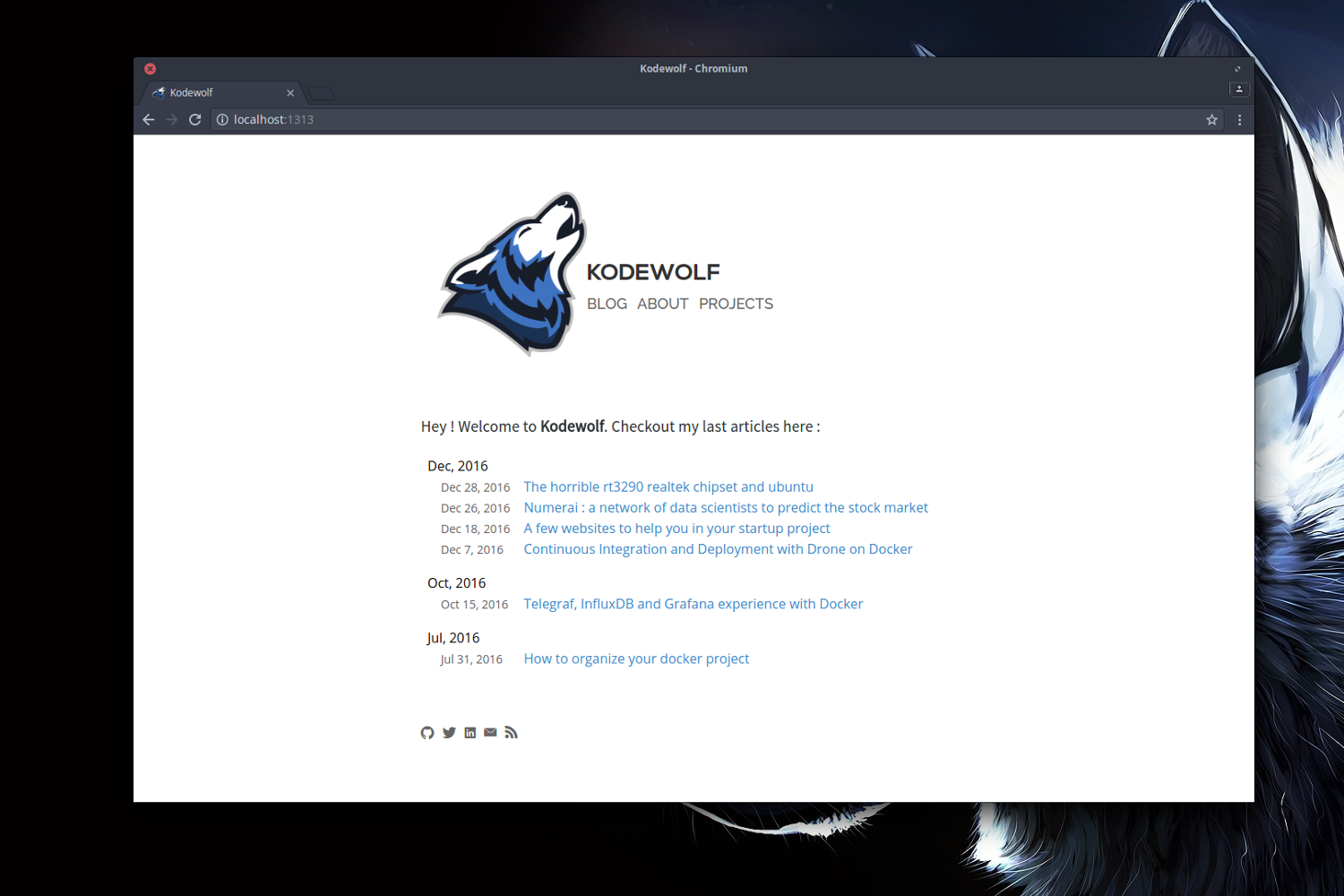Image resolution: width=1344 pixels, height=896 pixels.
Task: Navigate to the BLOG menu item
Action: pos(607,304)
